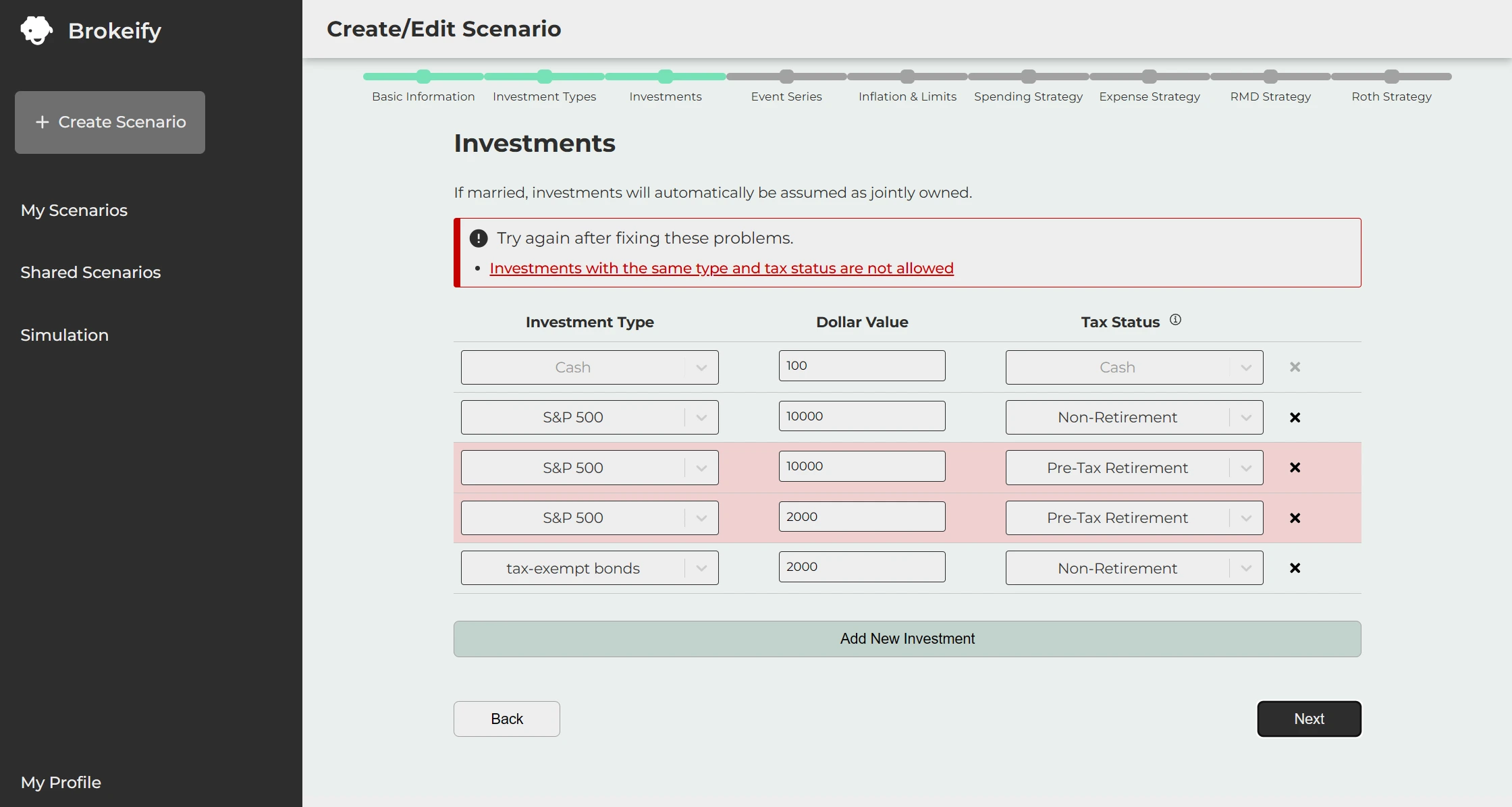The width and height of the screenshot is (1512, 807).
Task: Click the Add New Investment button
Action: pos(907,638)
